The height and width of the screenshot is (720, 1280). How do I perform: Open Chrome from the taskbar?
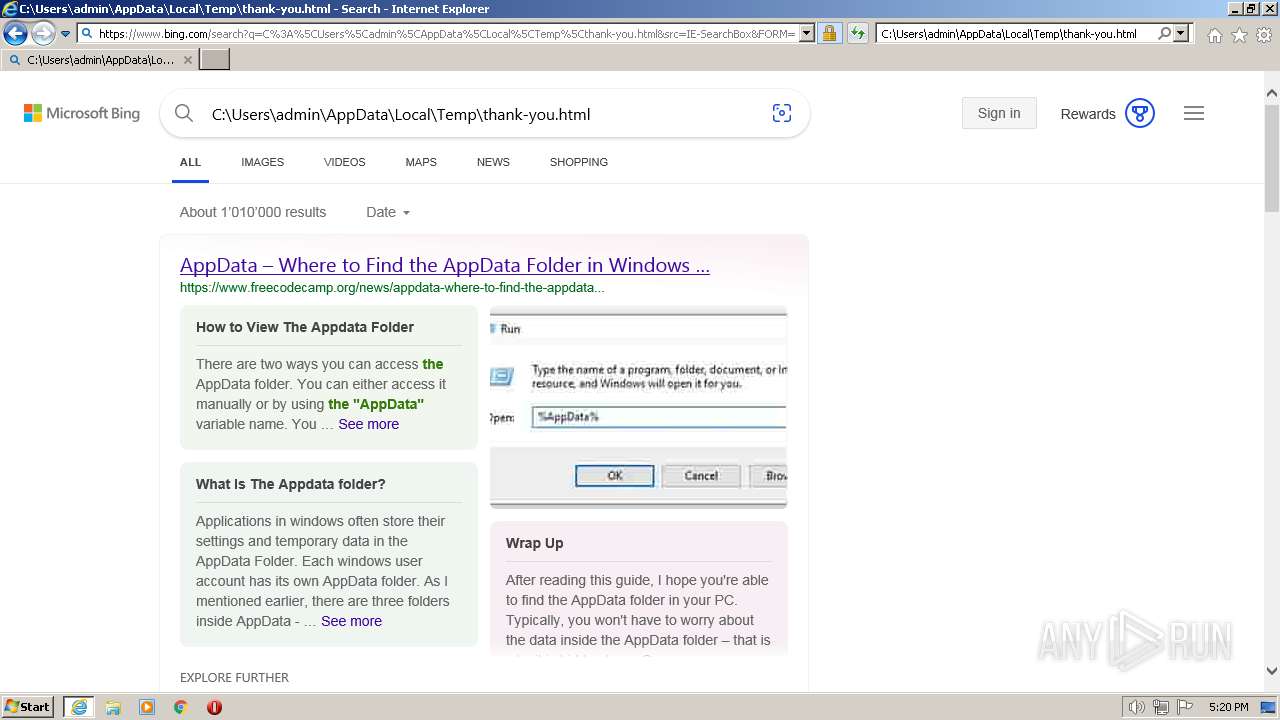[180, 707]
